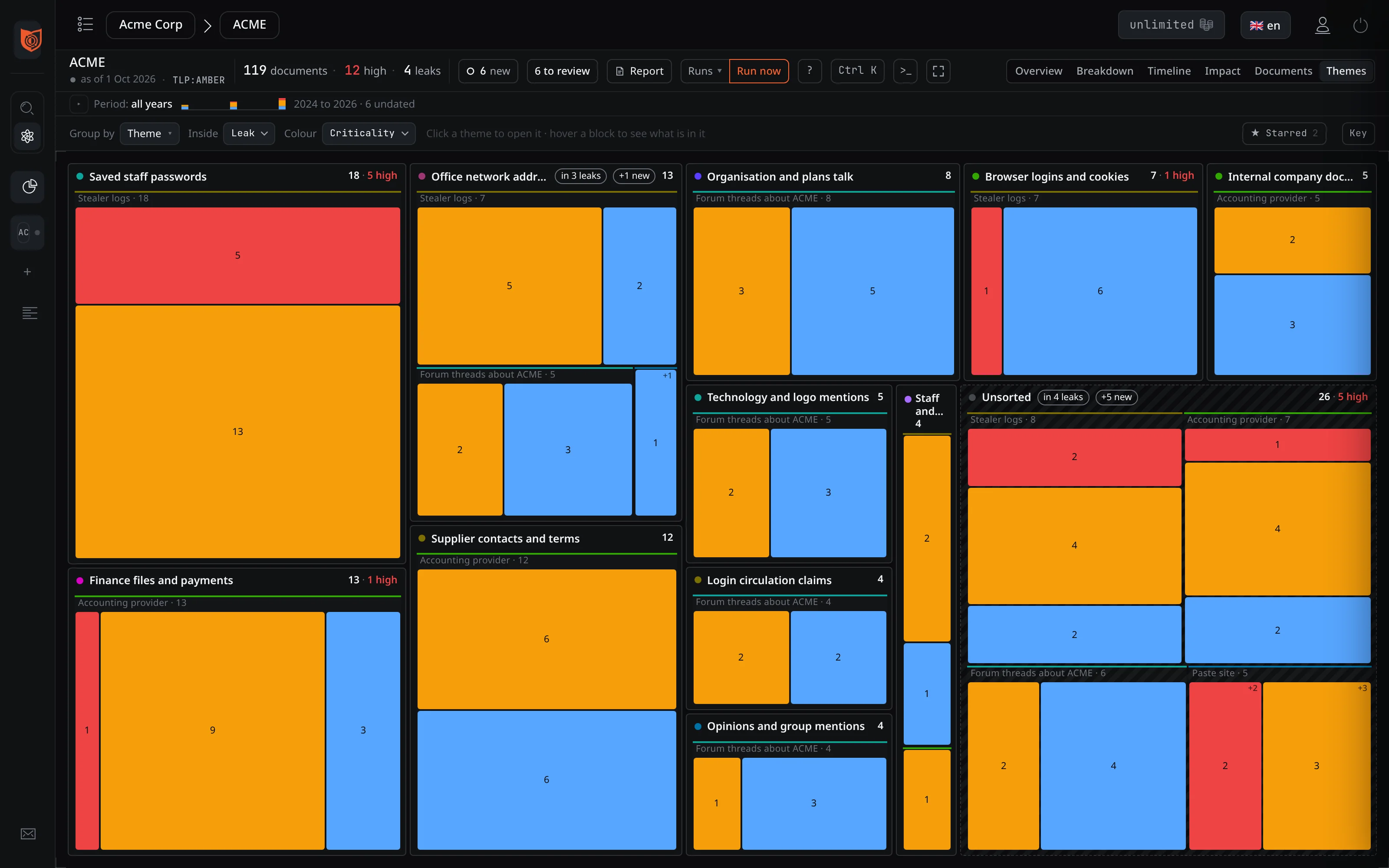This screenshot has width=1389, height=868.
Task: Click the 12 high counter
Action: click(x=365, y=71)
